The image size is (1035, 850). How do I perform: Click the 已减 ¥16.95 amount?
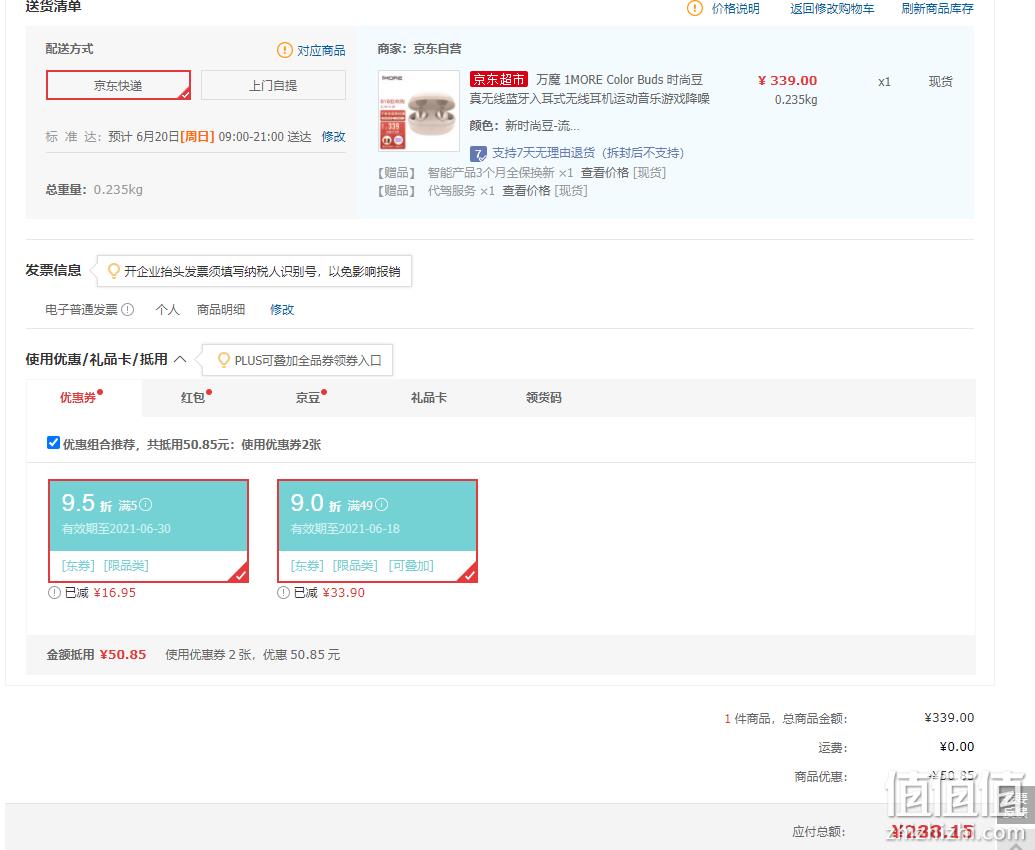(115, 593)
